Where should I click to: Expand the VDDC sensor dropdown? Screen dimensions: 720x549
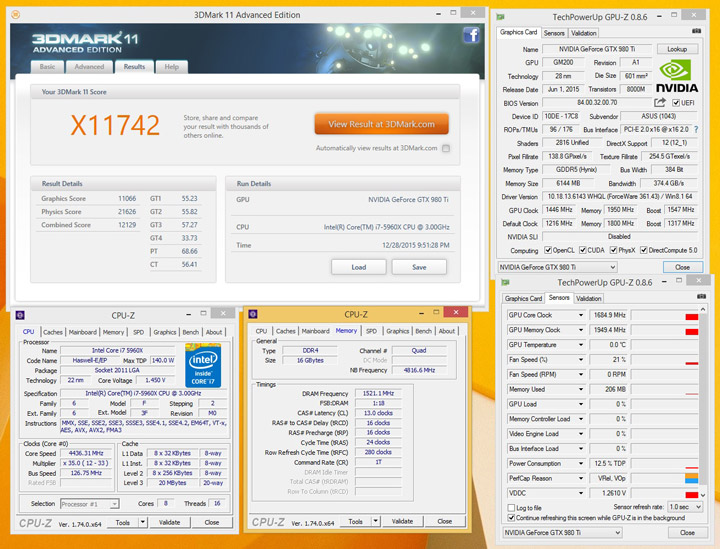pos(581,493)
